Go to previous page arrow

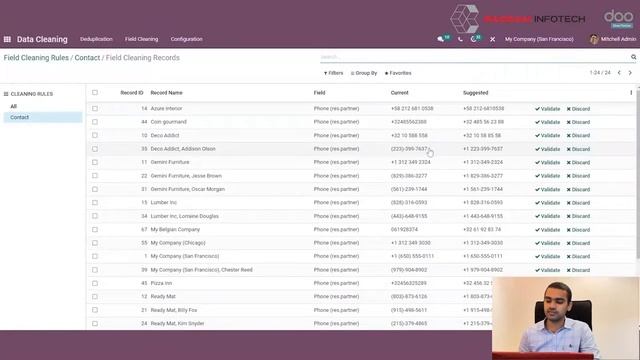619,73
